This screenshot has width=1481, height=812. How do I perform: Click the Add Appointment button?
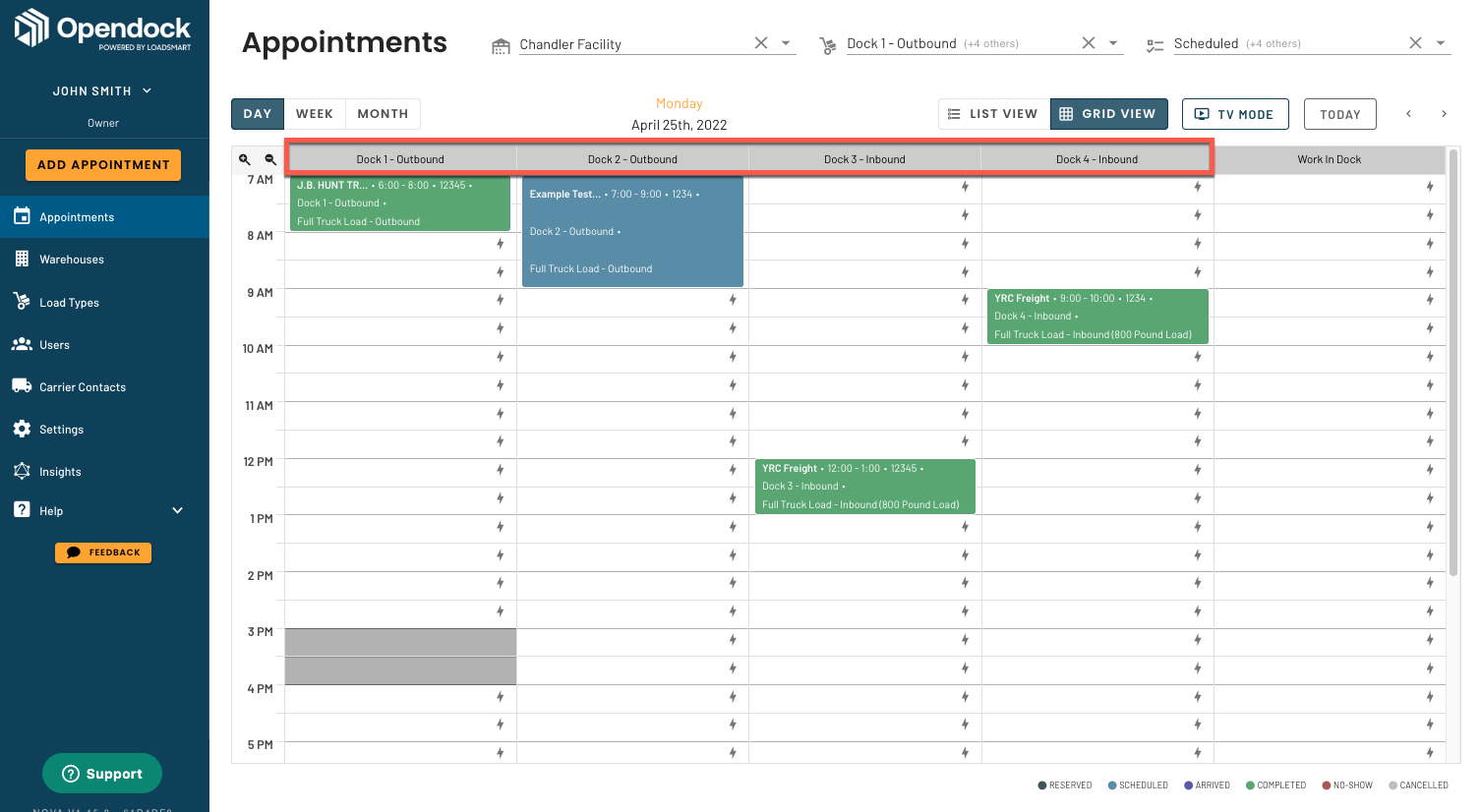point(102,164)
